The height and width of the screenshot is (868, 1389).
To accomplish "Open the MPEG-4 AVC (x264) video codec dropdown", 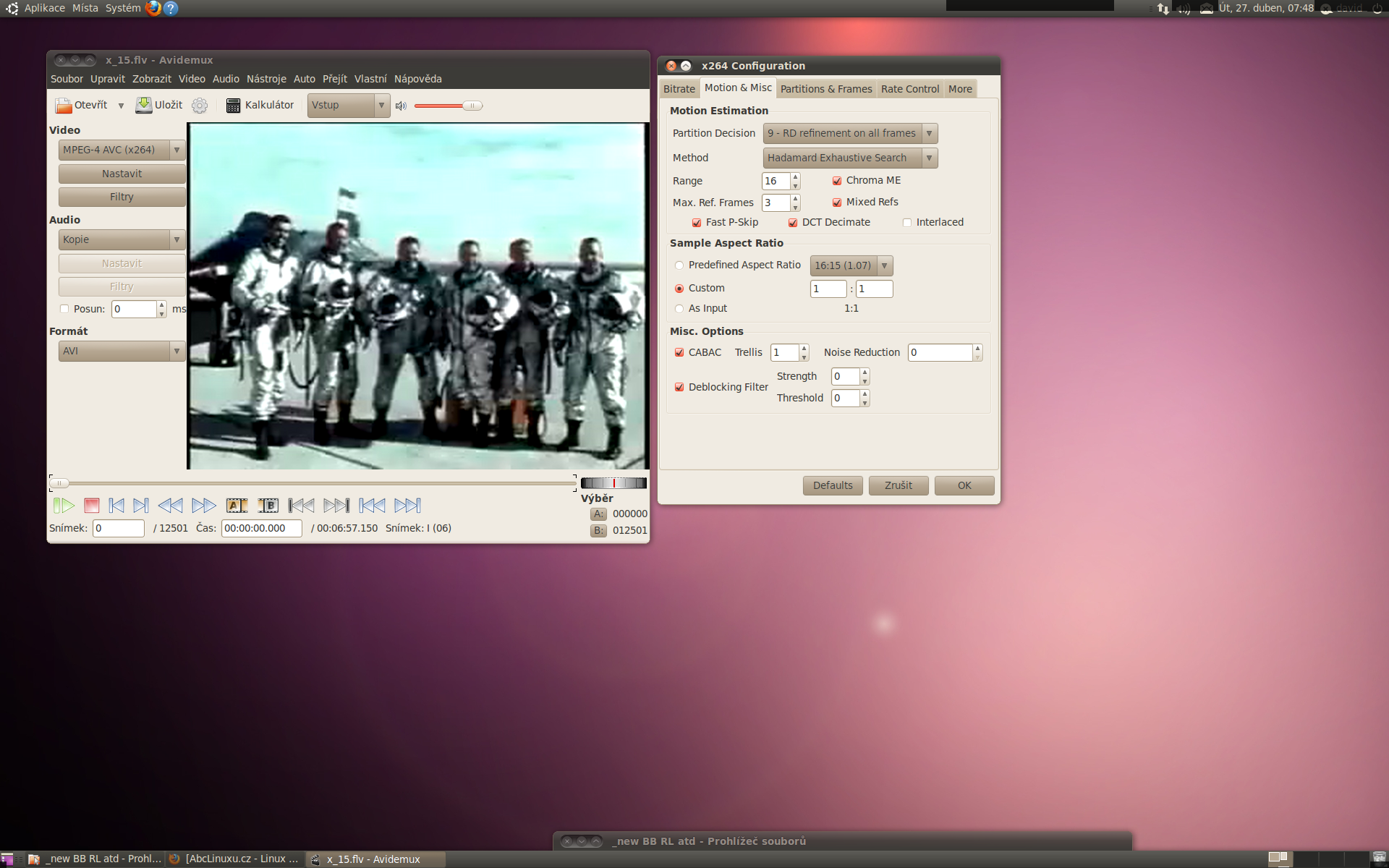I will click(122, 150).
